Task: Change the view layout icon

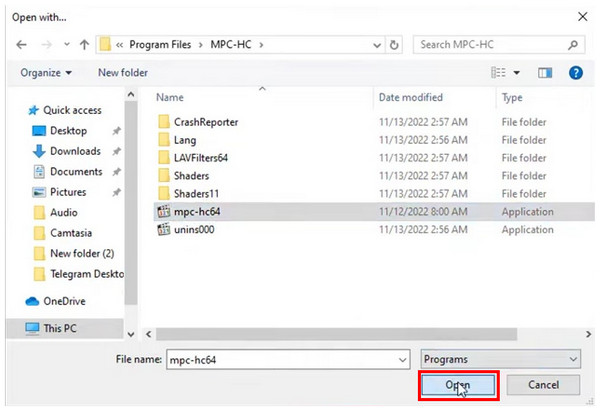Action: tap(498, 72)
